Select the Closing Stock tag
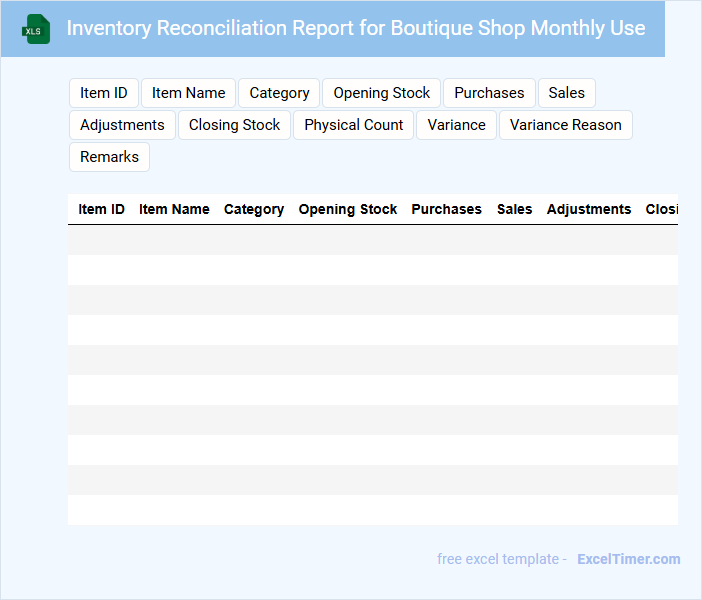Image resolution: width=702 pixels, height=600 pixels. point(235,125)
